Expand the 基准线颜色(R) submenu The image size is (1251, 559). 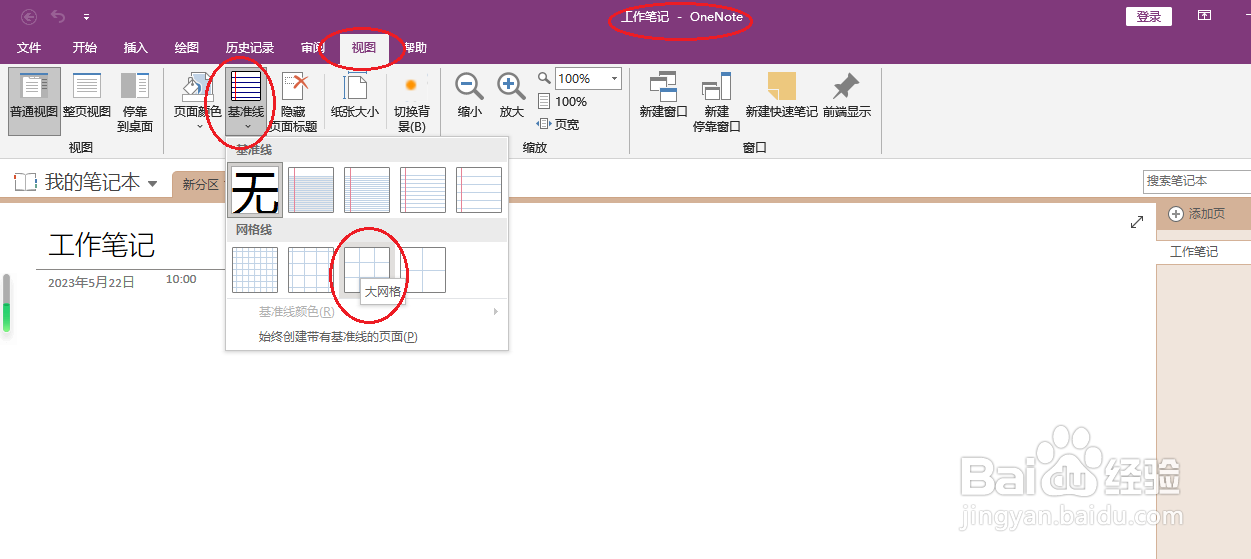tap(367, 312)
